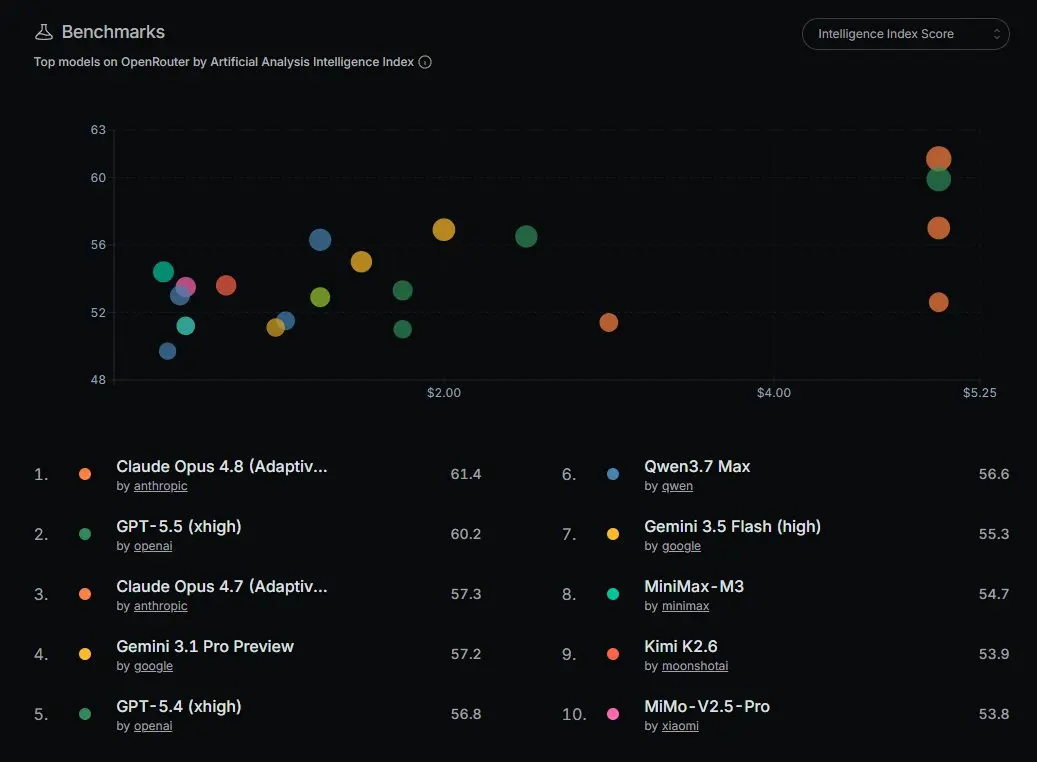Click the 55.3 score value
Screen dimensions: 1037x762
click(x=994, y=534)
